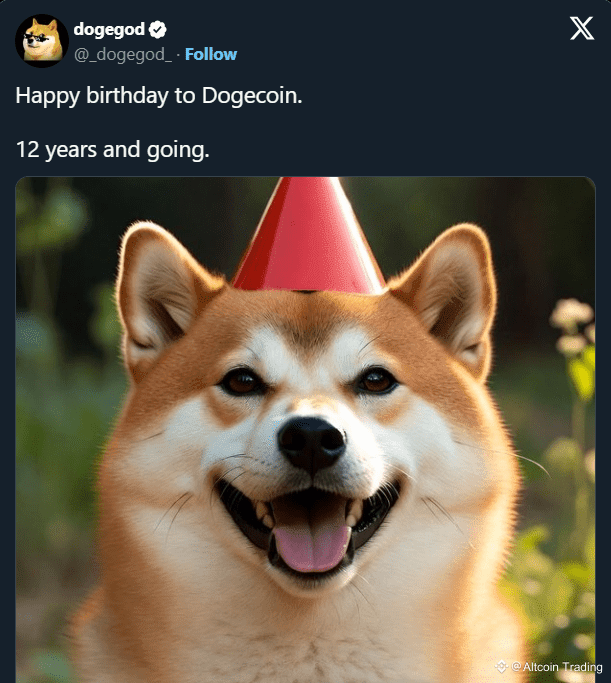Click the word 'Dogecoin' in the tweet

[x=250, y=95]
